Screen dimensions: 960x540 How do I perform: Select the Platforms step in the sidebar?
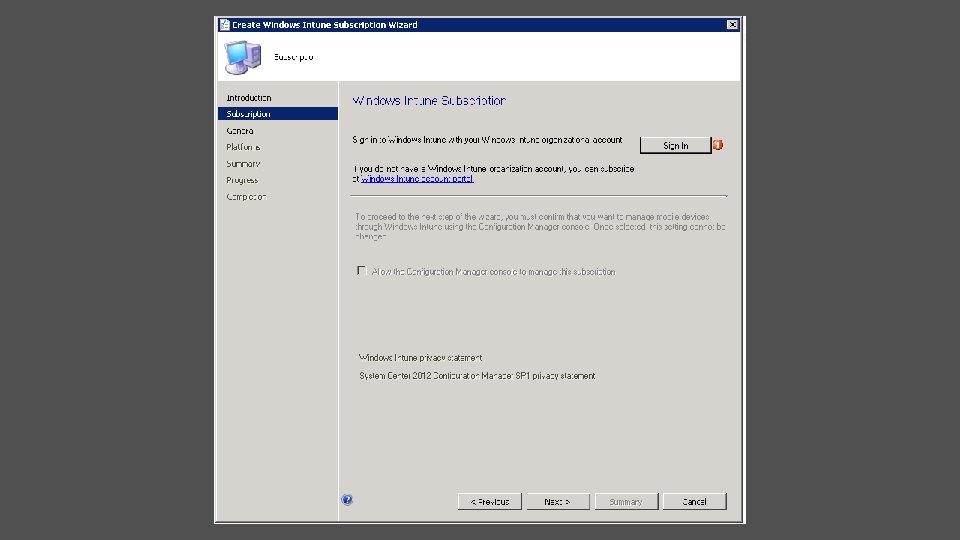(243, 147)
